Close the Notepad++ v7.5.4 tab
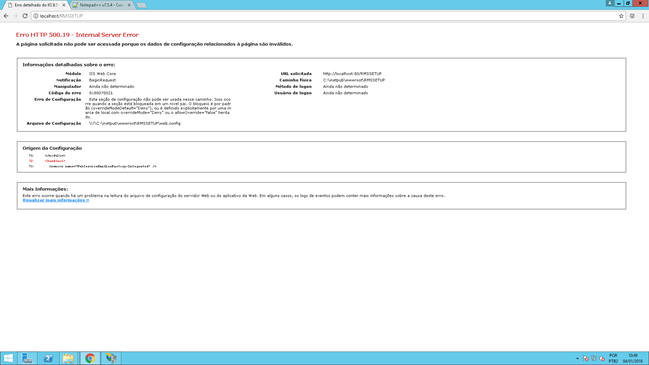This screenshot has height=365, width=649. coord(129,5)
